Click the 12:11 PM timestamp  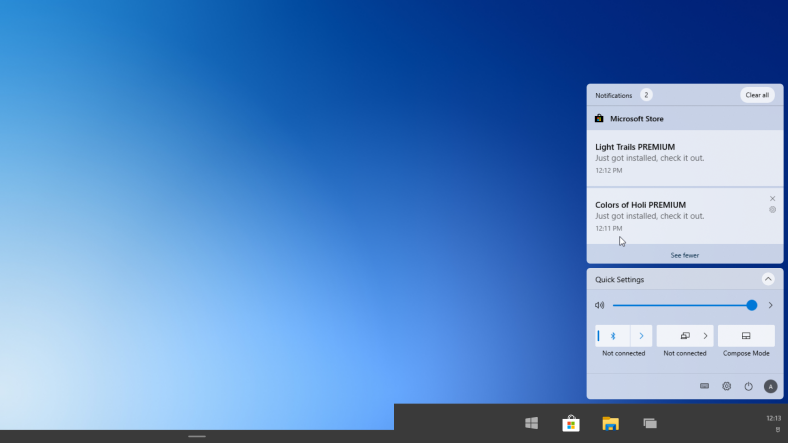[x=609, y=228]
